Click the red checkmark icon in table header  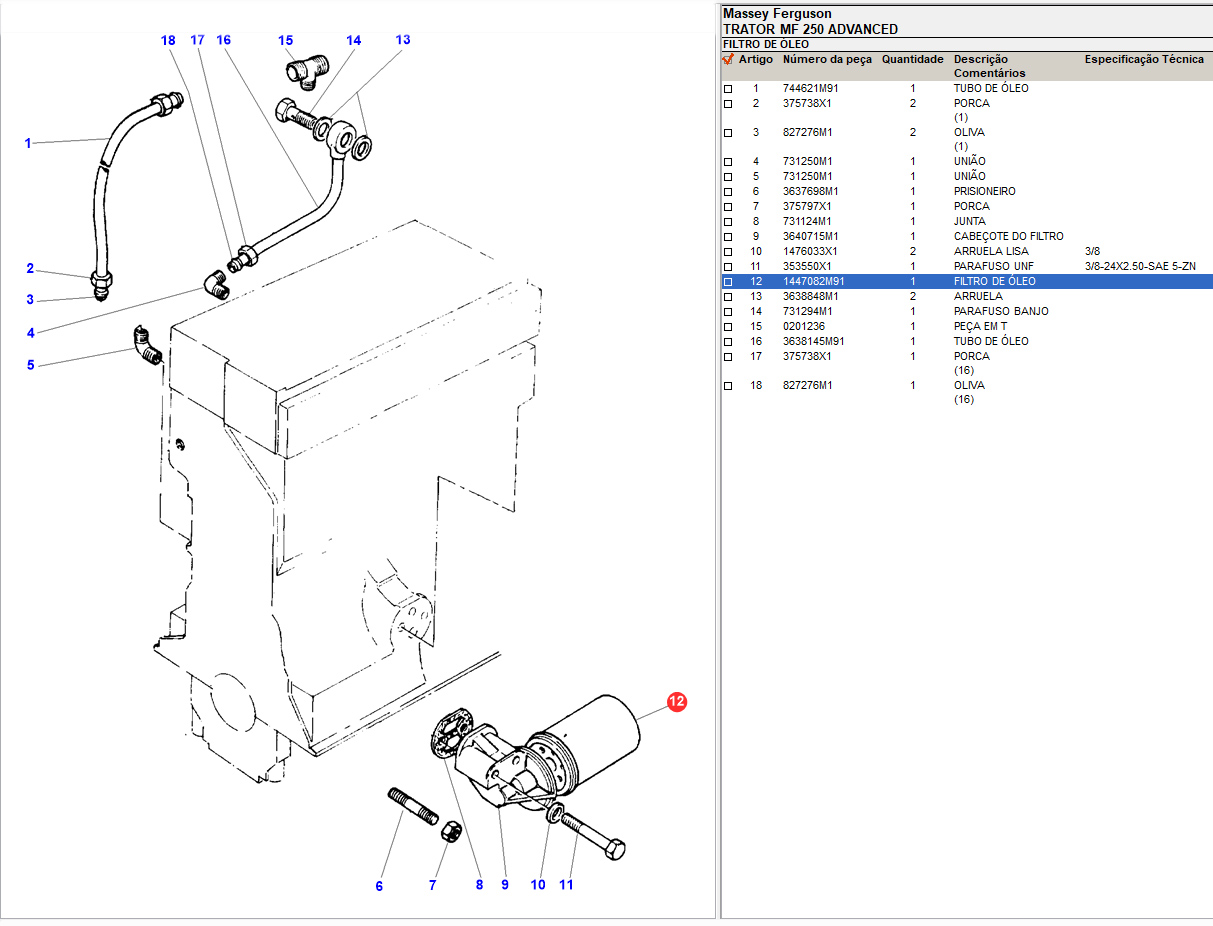point(728,60)
